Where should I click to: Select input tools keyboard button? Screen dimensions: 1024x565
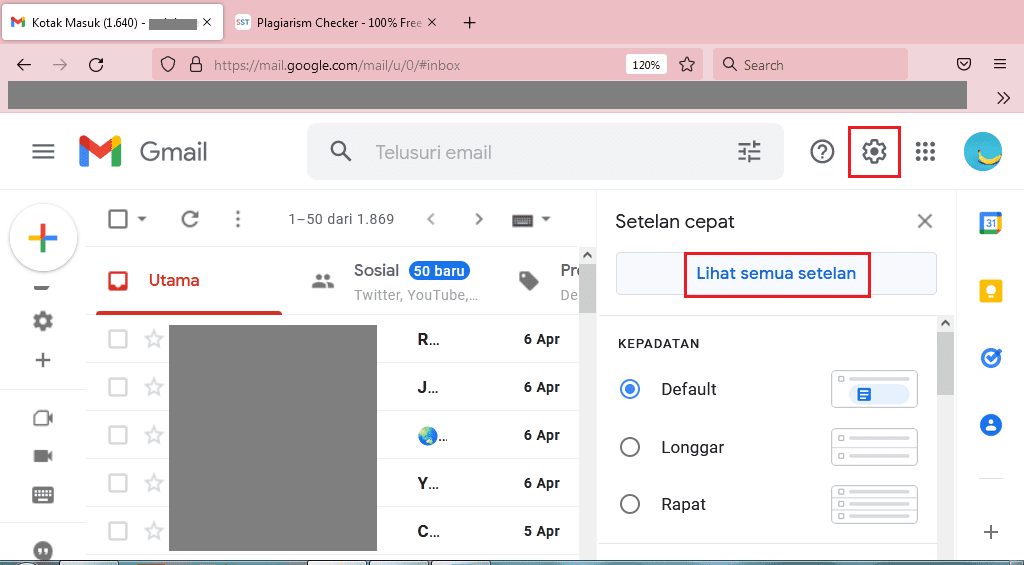pos(522,219)
